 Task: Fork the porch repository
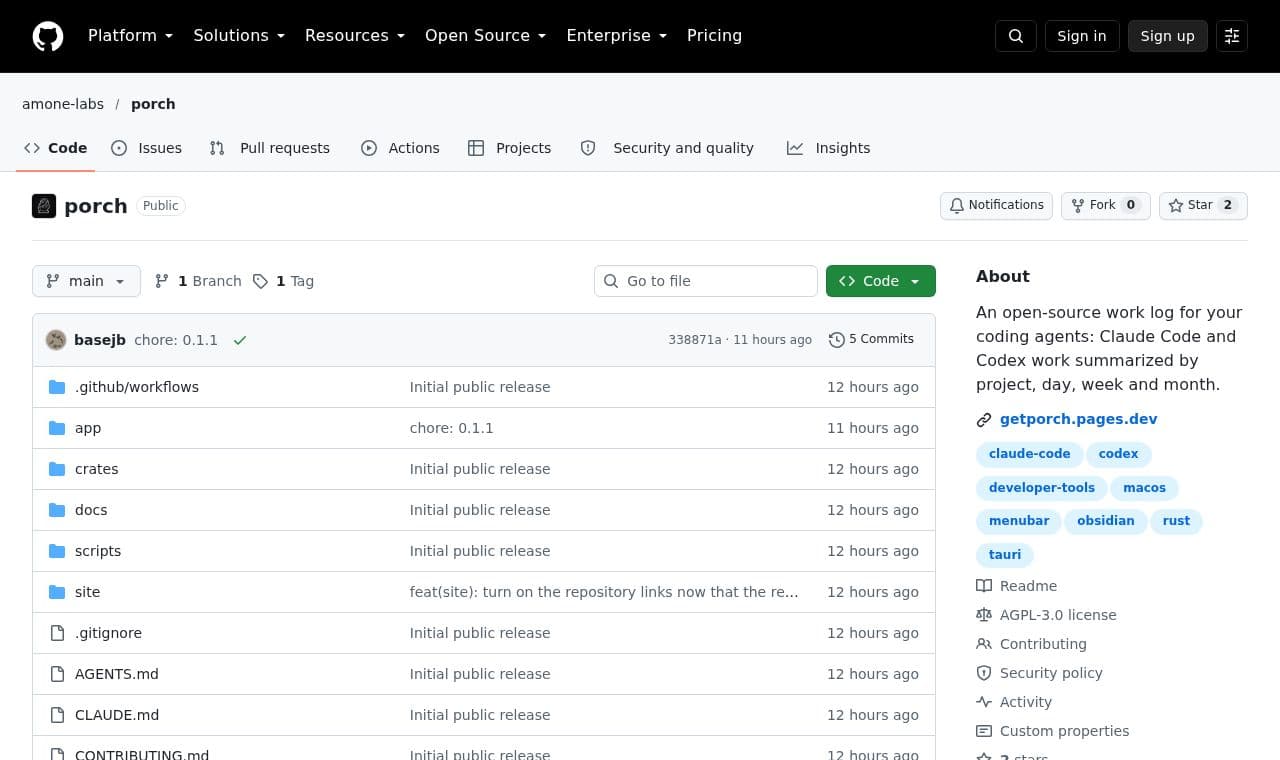1106,205
